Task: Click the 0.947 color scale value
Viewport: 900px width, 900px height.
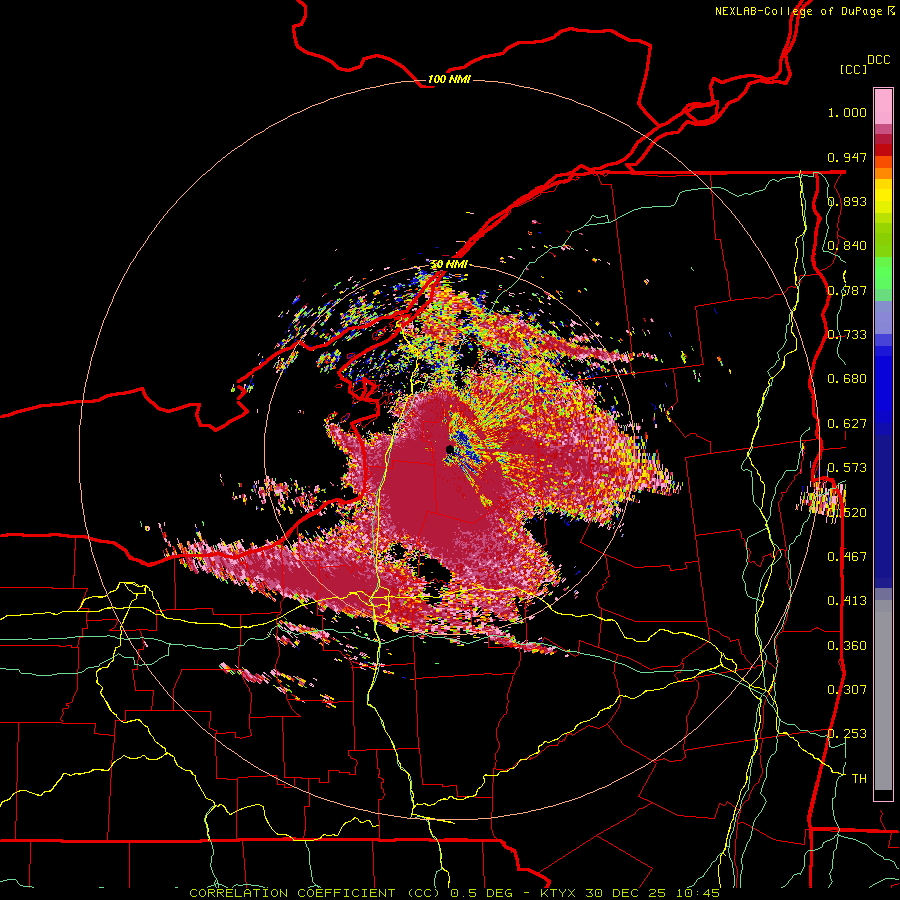Action: [847, 157]
